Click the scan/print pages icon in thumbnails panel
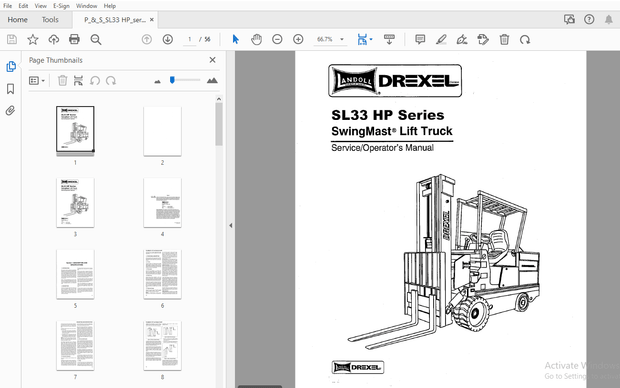 click(x=78, y=81)
